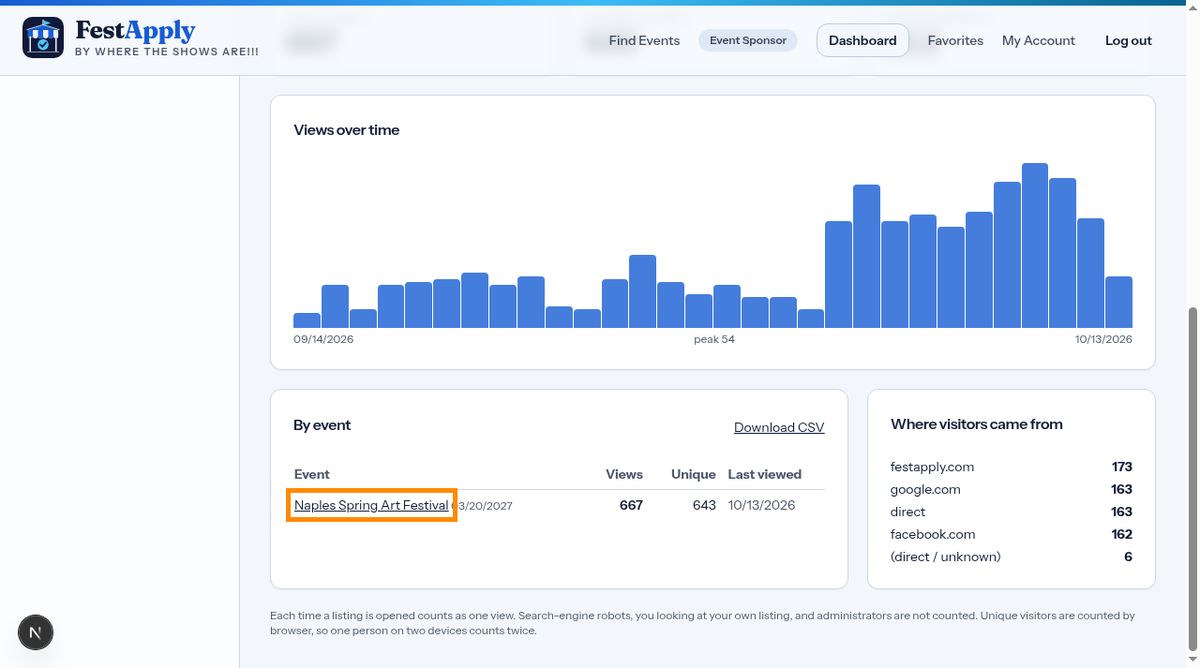The width and height of the screenshot is (1200, 668).
Task: Click the "Last viewed" column header
Action: pyautogui.click(x=765, y=474)
